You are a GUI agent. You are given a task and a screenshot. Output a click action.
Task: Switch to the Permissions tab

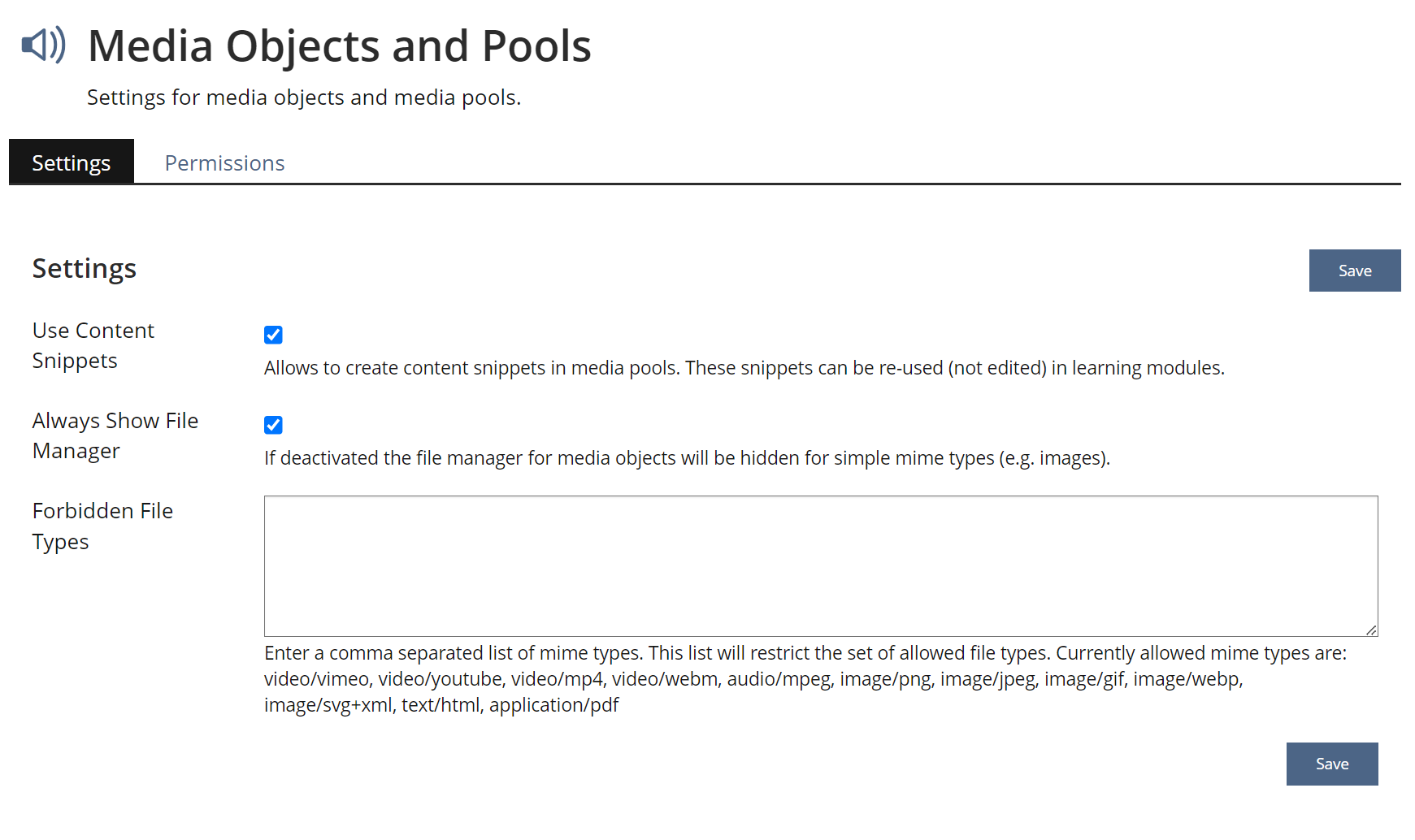tap(224, 163)
